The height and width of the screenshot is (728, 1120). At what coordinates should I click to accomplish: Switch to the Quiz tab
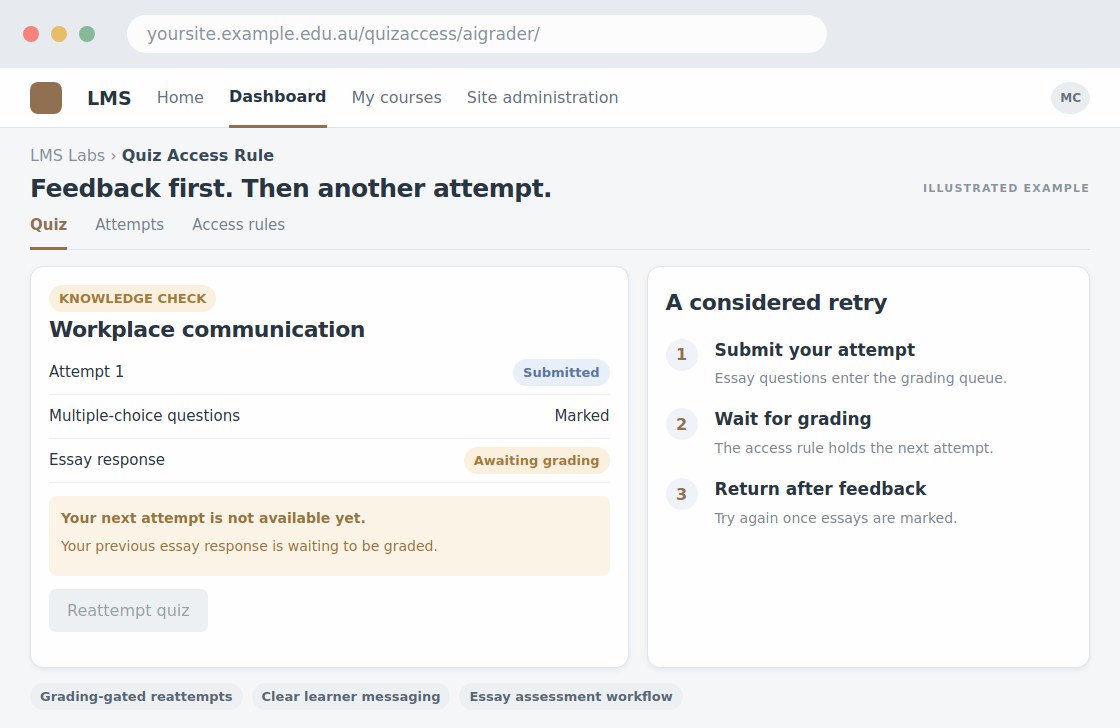pos(49,224)
